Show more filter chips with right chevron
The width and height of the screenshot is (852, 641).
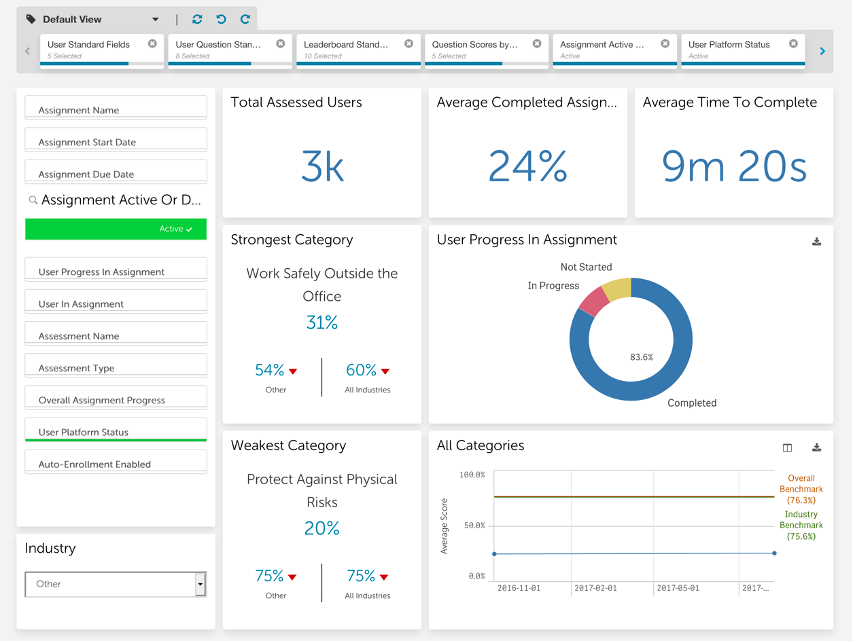pyautogui.click(x=822, y=51)
